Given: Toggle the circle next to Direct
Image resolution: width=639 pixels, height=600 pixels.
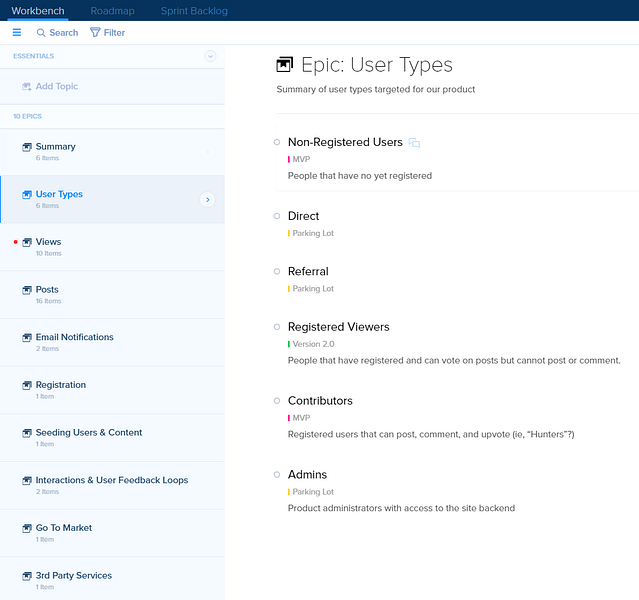Looking at the screenshot, I should coord(277,216).
